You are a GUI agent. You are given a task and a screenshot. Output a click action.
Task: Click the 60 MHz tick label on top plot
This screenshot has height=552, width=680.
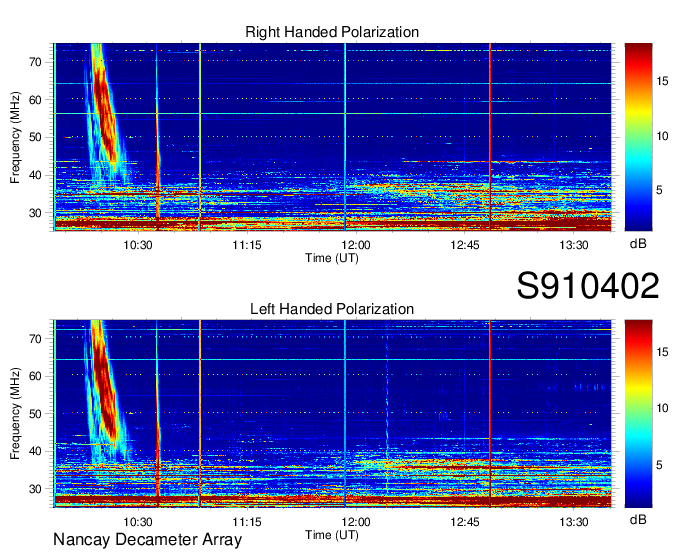pyautogui.click(x=35, y=100)
